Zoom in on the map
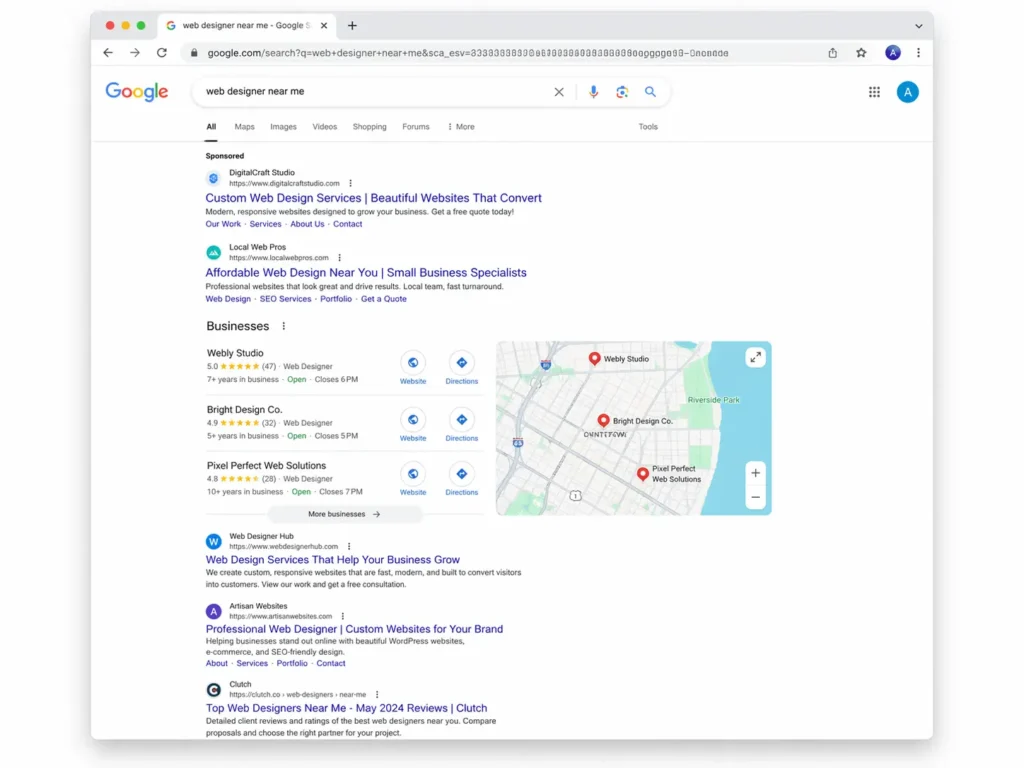 coord(756,473)
